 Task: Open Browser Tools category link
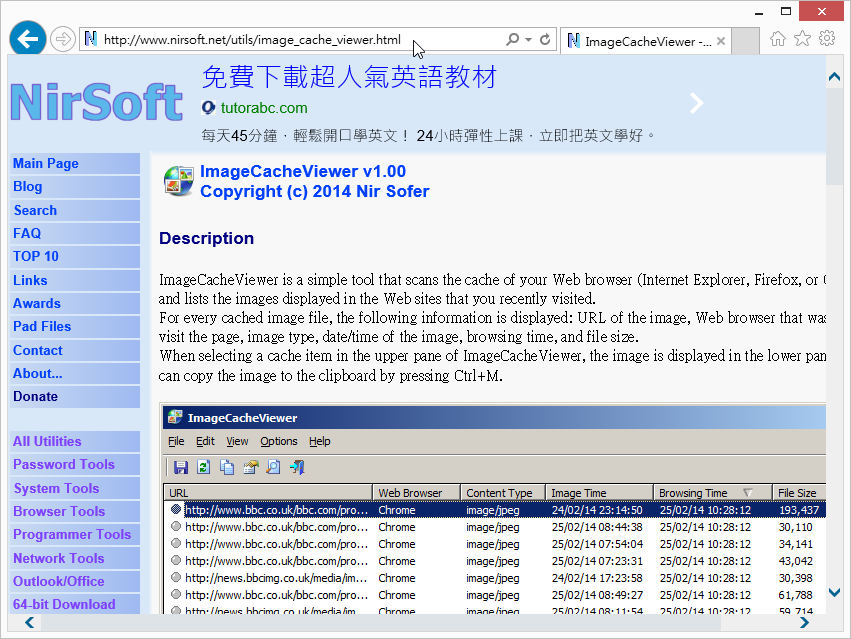(75, 511)
